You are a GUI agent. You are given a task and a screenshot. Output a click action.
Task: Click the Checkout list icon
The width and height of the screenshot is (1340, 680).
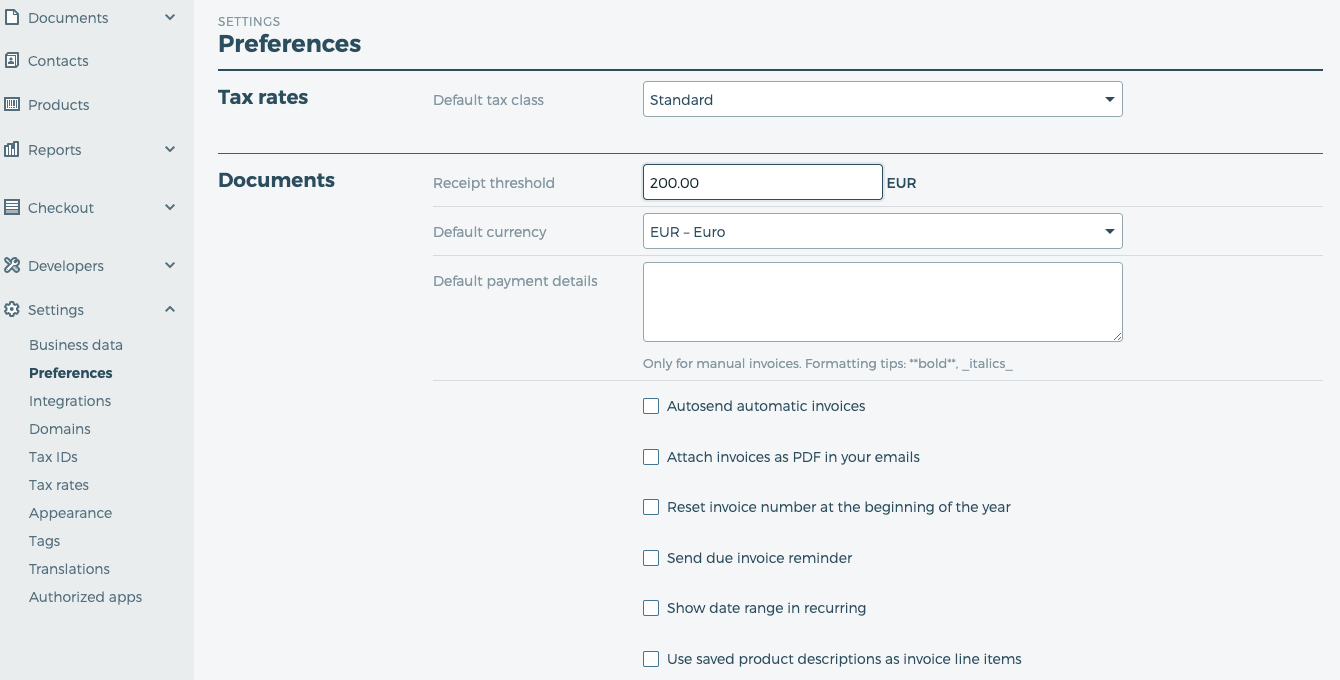(12, 208)
